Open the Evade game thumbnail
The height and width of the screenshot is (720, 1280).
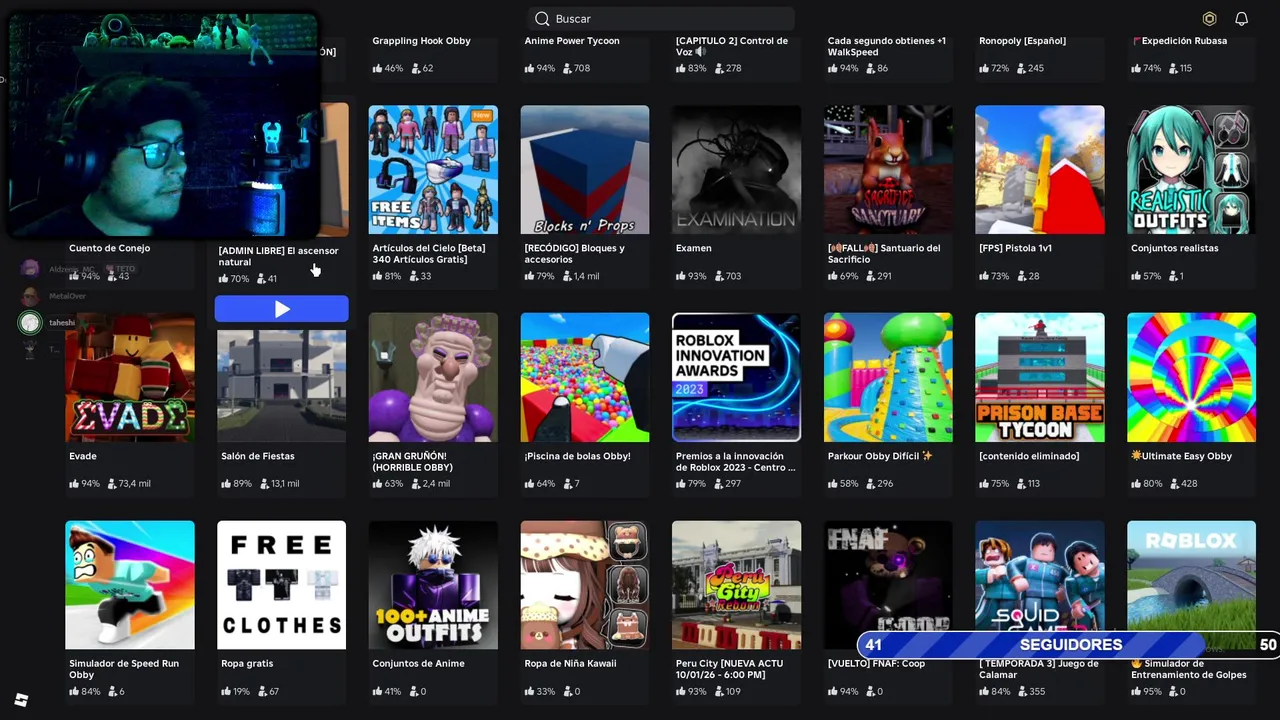click(x=130, y=377)
